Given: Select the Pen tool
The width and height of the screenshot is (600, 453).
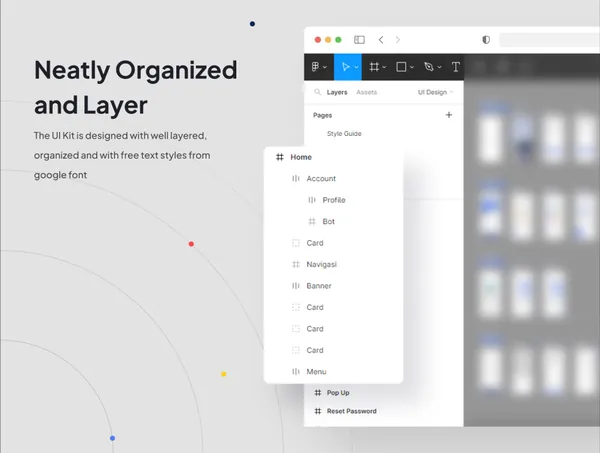Looking at the screenshot, I should coord(428,67).
